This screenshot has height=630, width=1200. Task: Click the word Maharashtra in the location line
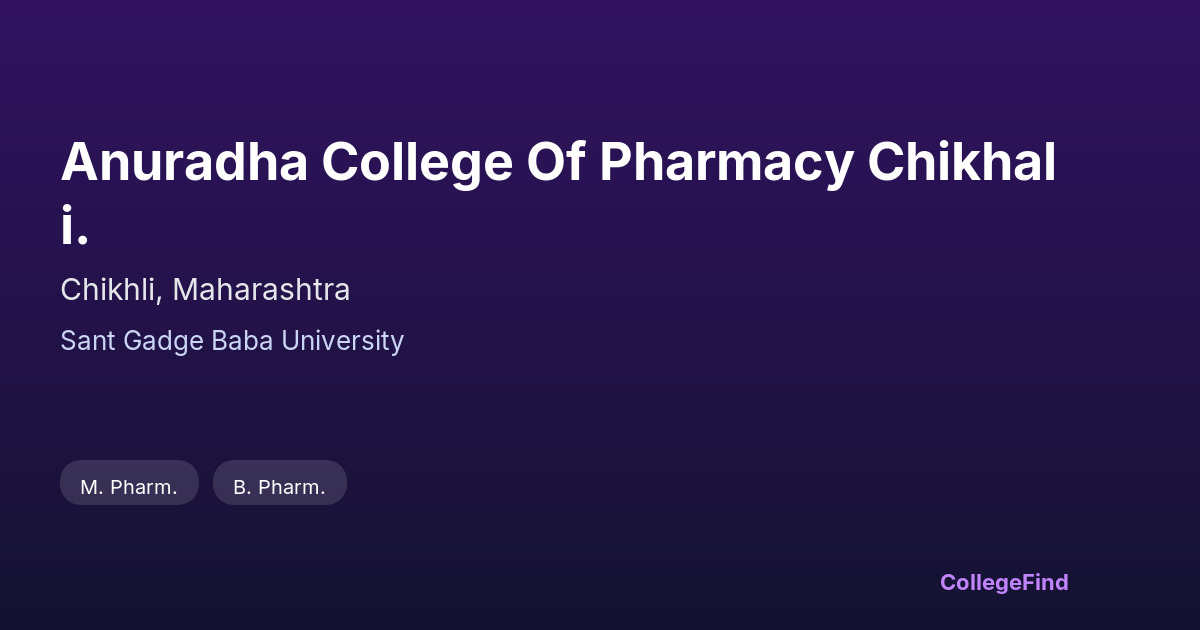[261, 290]
